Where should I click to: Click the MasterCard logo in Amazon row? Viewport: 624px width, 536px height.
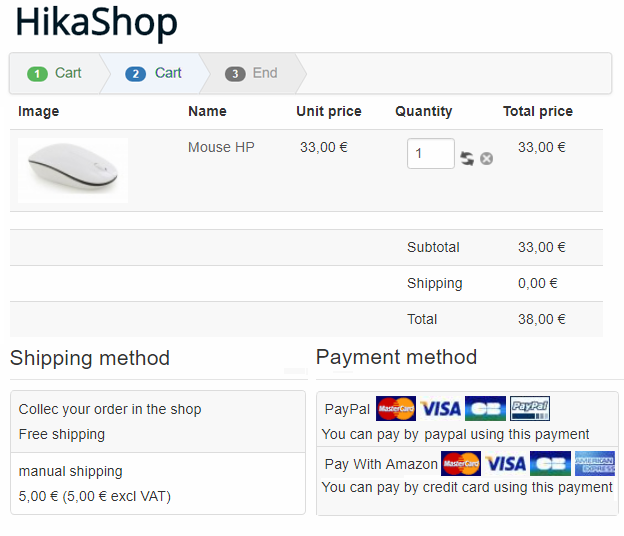click(461, 463)
